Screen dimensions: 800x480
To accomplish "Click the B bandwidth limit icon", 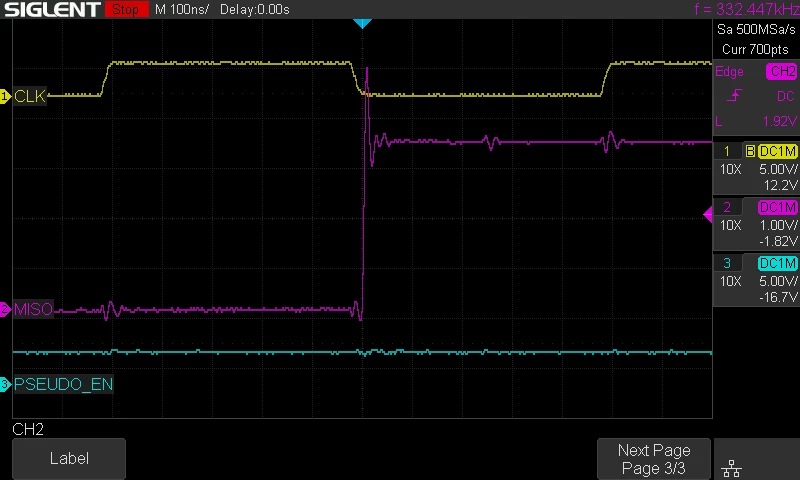I will (x=750, y=151).
